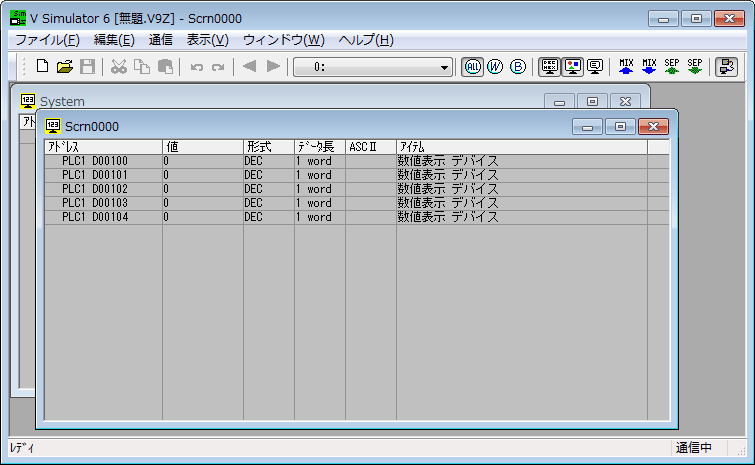Open the screen number dropdown showing 0:
Screen dimensions: 755x465
pyautogui.click(x=445, y=67)
